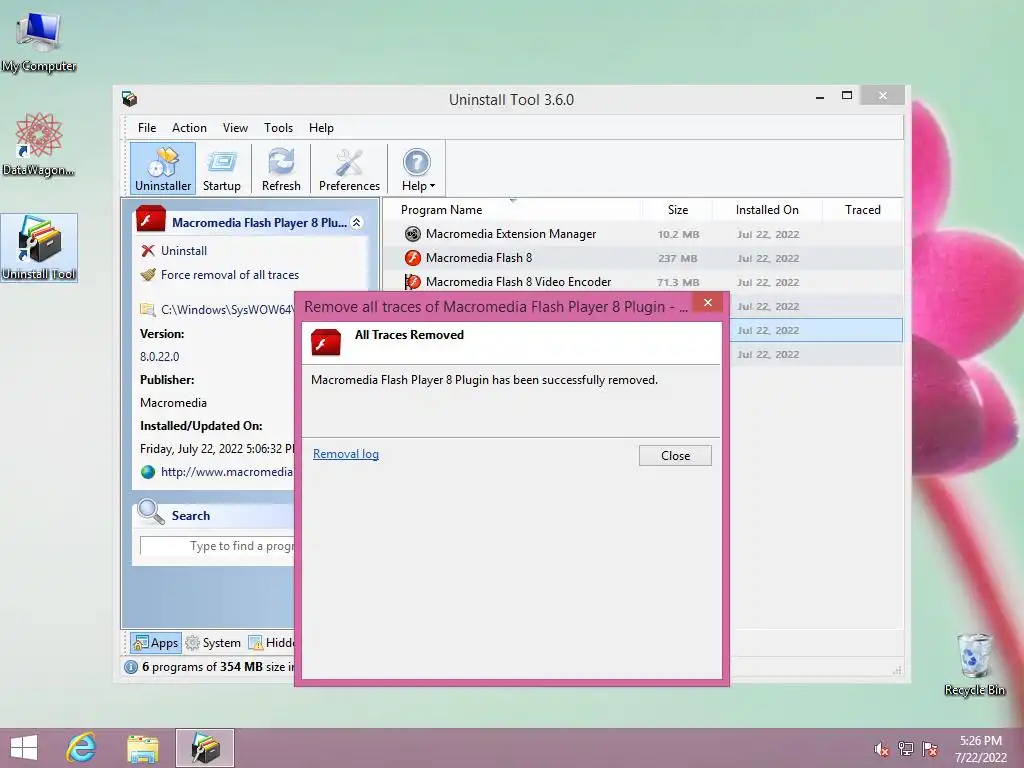Open the Tools menu
The image size is (1024, 768).
click(x=278, y=128)
